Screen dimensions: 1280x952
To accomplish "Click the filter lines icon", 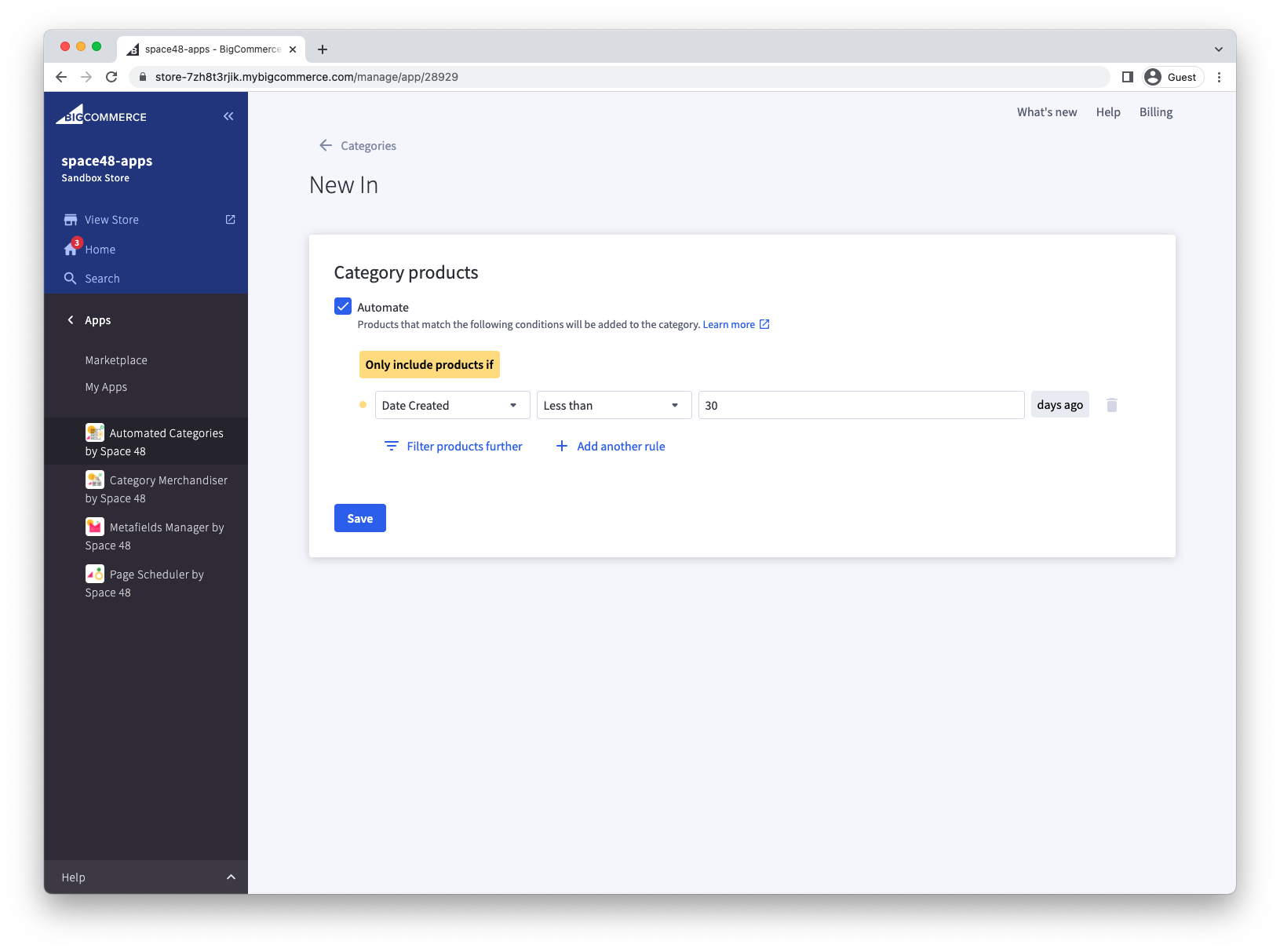I will pos(392,446).
